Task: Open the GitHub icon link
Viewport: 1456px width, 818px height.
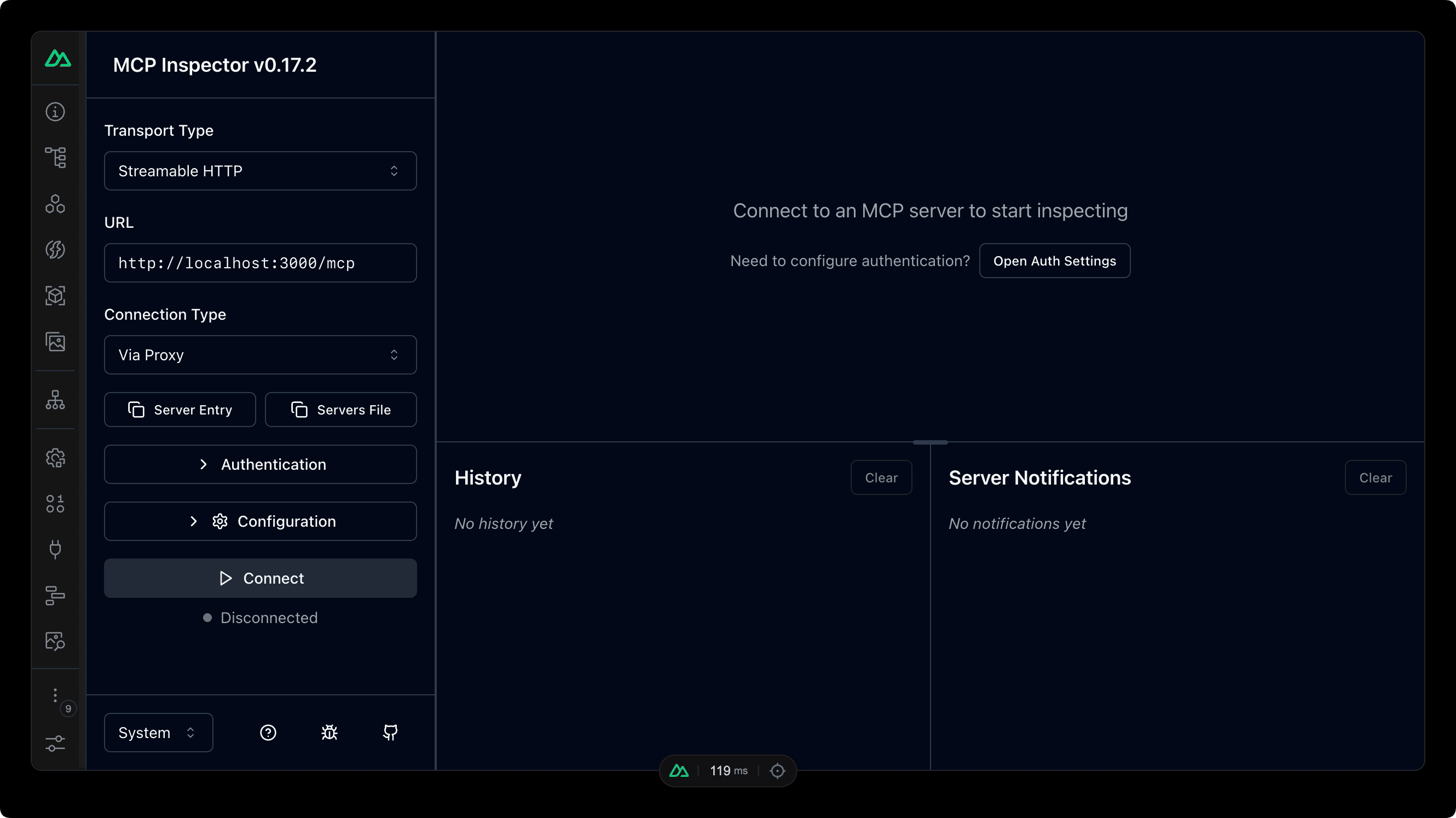Action: point(390,733)
